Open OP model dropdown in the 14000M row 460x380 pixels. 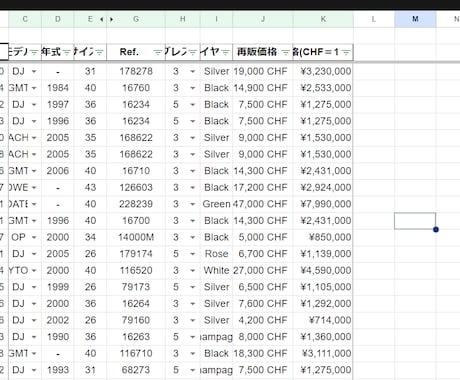34,237
